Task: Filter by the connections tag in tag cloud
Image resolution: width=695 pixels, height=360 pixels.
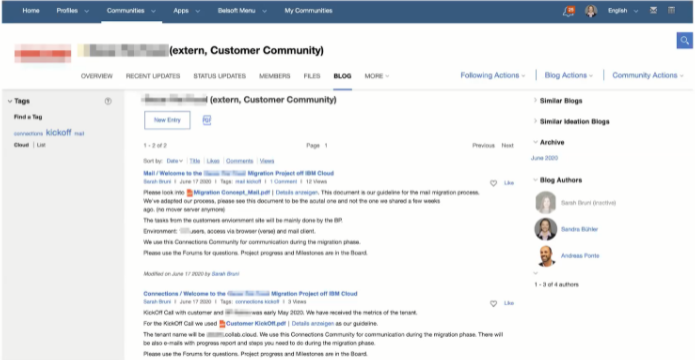Action: 28,133
